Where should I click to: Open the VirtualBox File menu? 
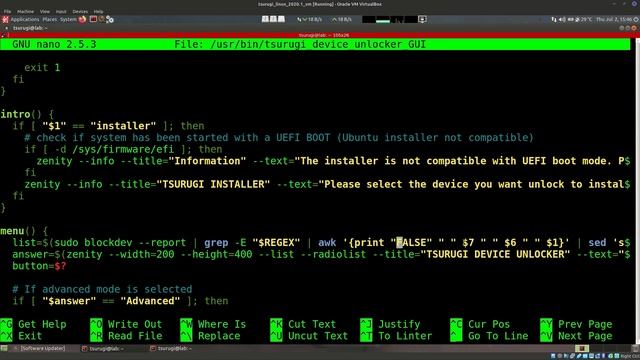point(7,11)
